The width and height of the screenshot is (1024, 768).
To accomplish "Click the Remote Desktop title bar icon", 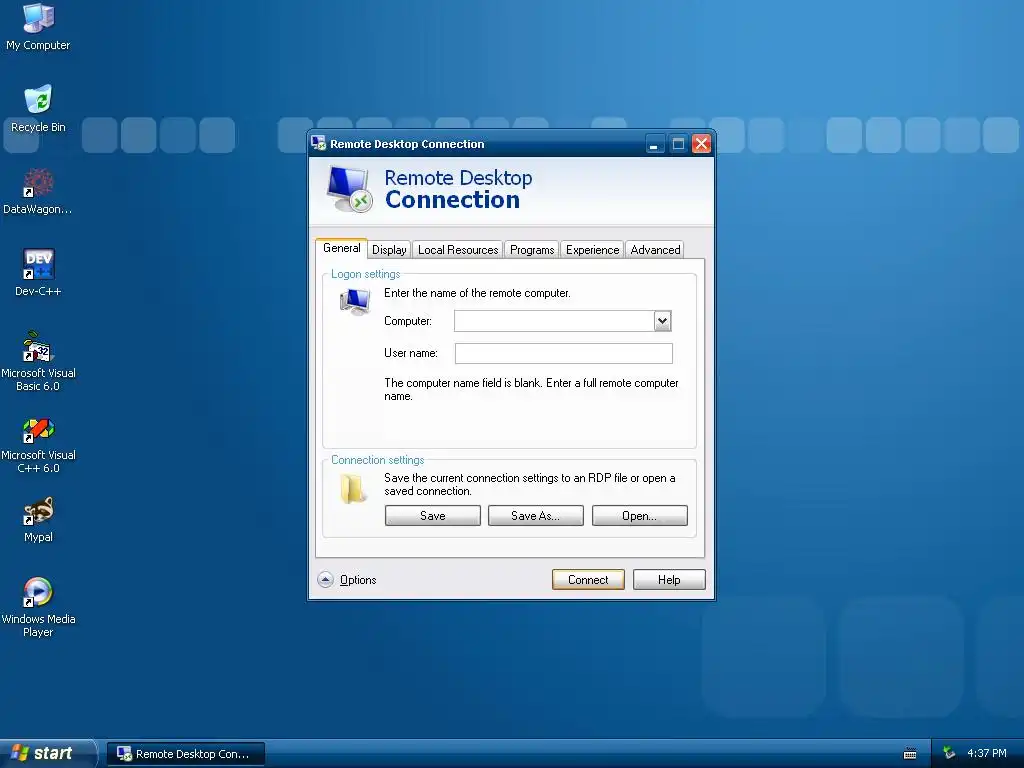I will point(319,143).
